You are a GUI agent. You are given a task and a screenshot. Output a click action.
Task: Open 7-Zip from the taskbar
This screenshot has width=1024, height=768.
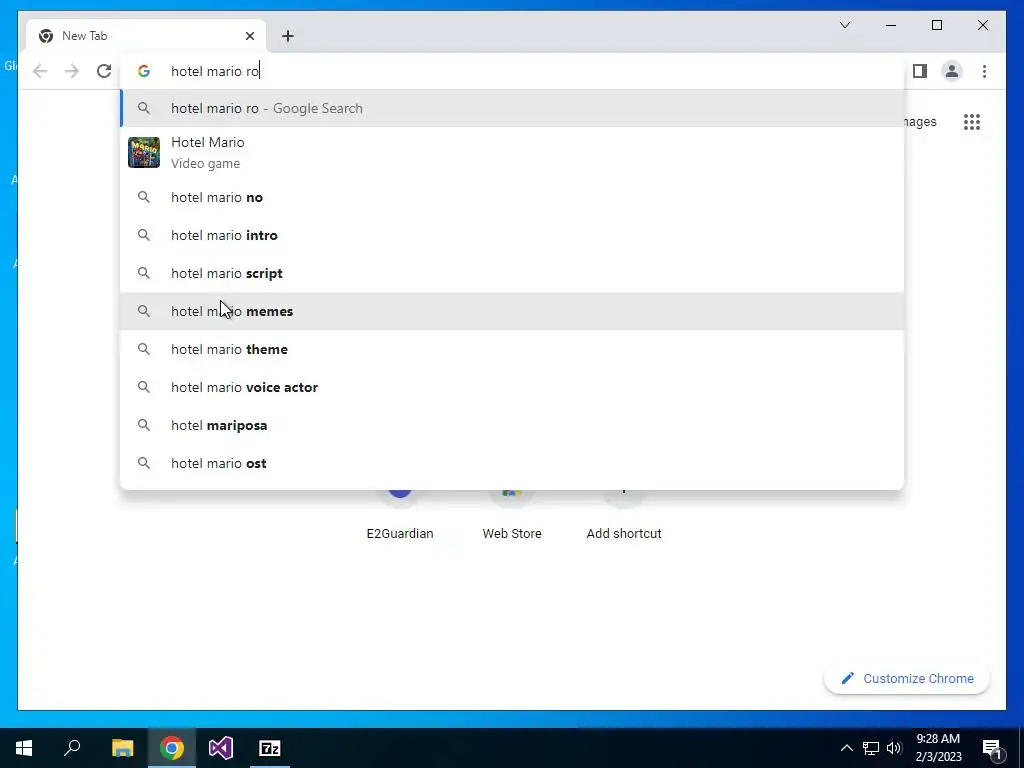[270, 748]
